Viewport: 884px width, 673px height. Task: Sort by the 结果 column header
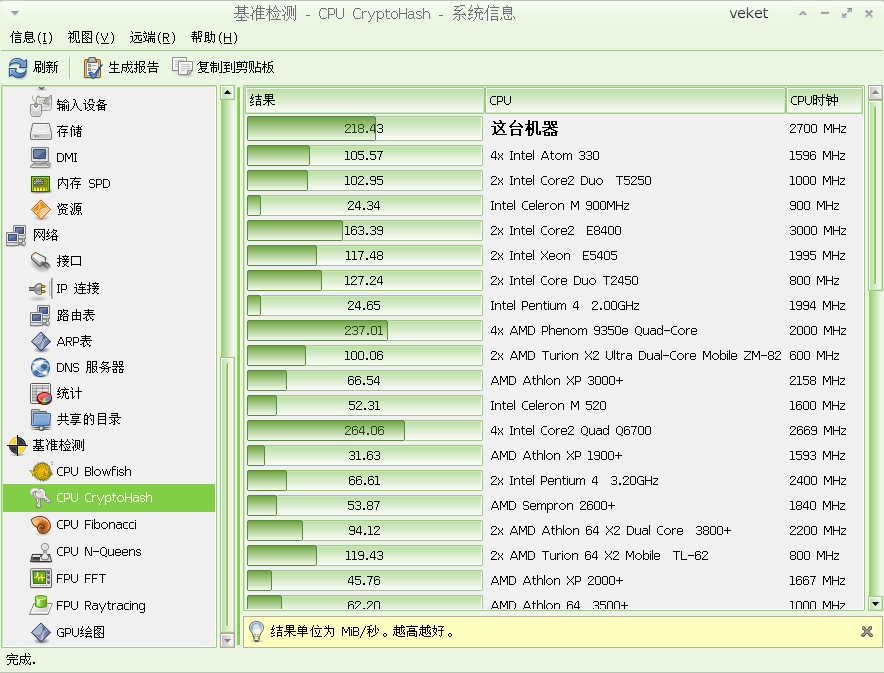point(365,100)
